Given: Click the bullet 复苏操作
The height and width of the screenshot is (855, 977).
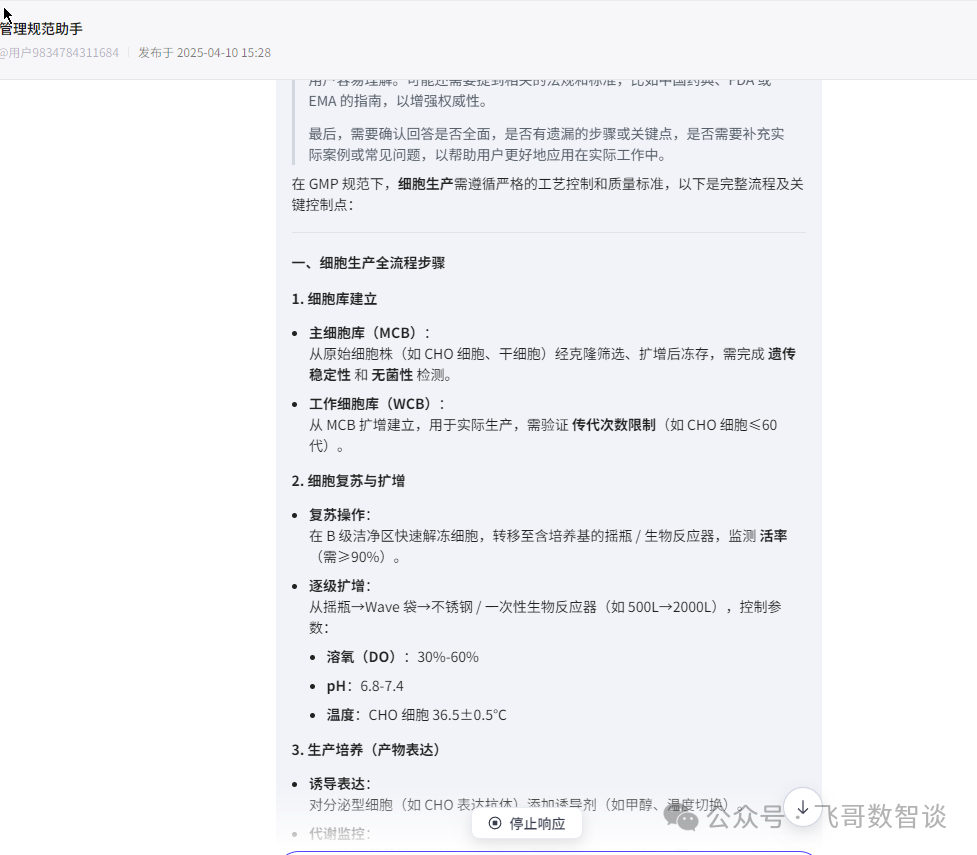Looking at the screenshot, I should tap(340, 515).
